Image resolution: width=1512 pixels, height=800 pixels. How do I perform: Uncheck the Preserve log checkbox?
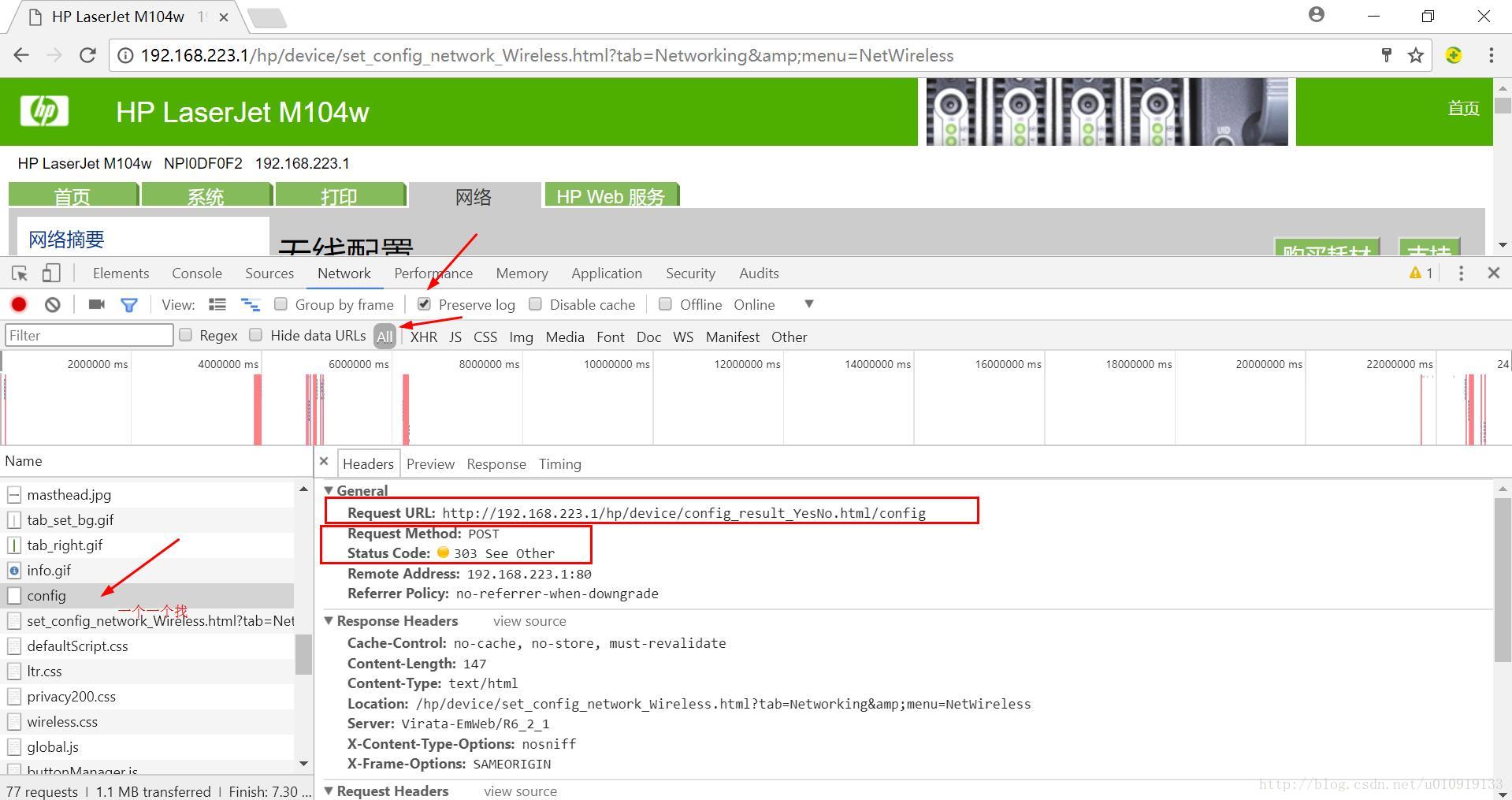point(424,303)
